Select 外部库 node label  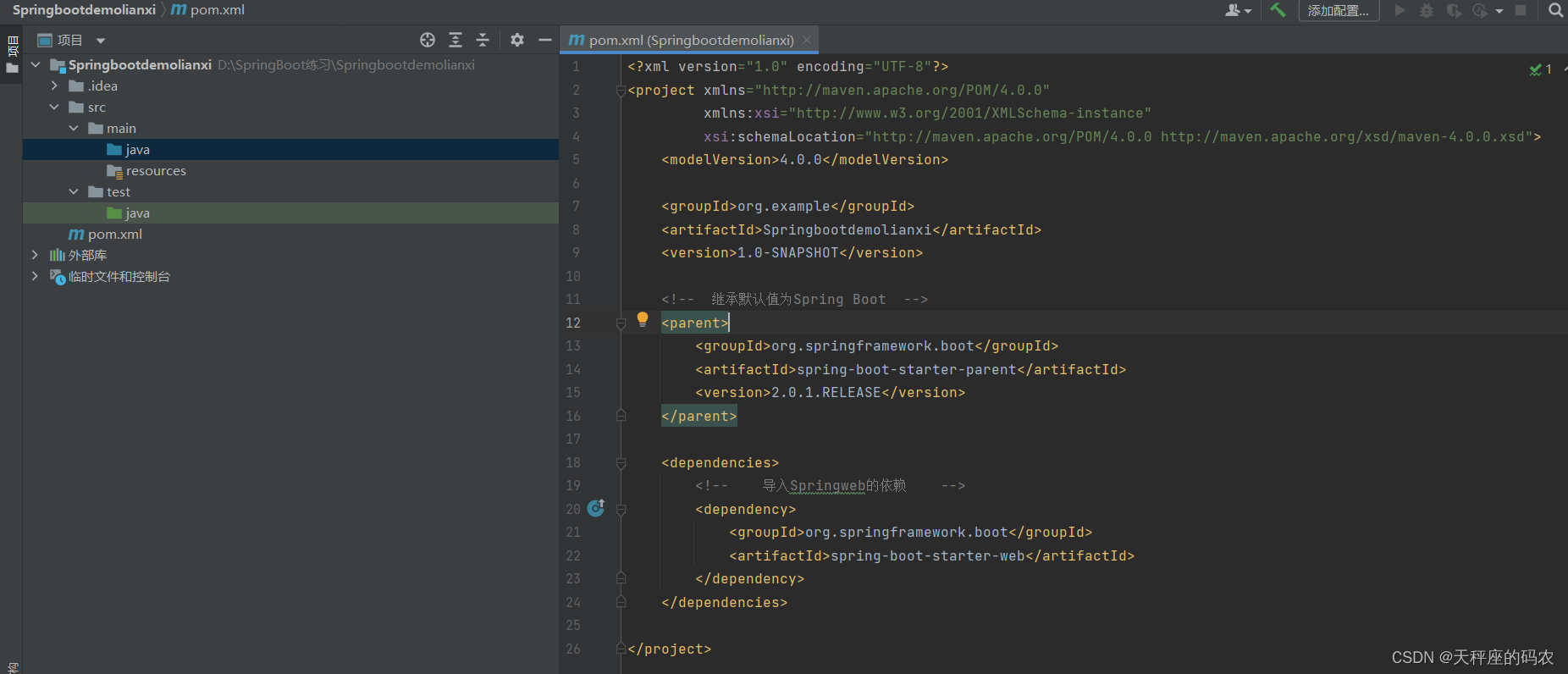(87, 256)
